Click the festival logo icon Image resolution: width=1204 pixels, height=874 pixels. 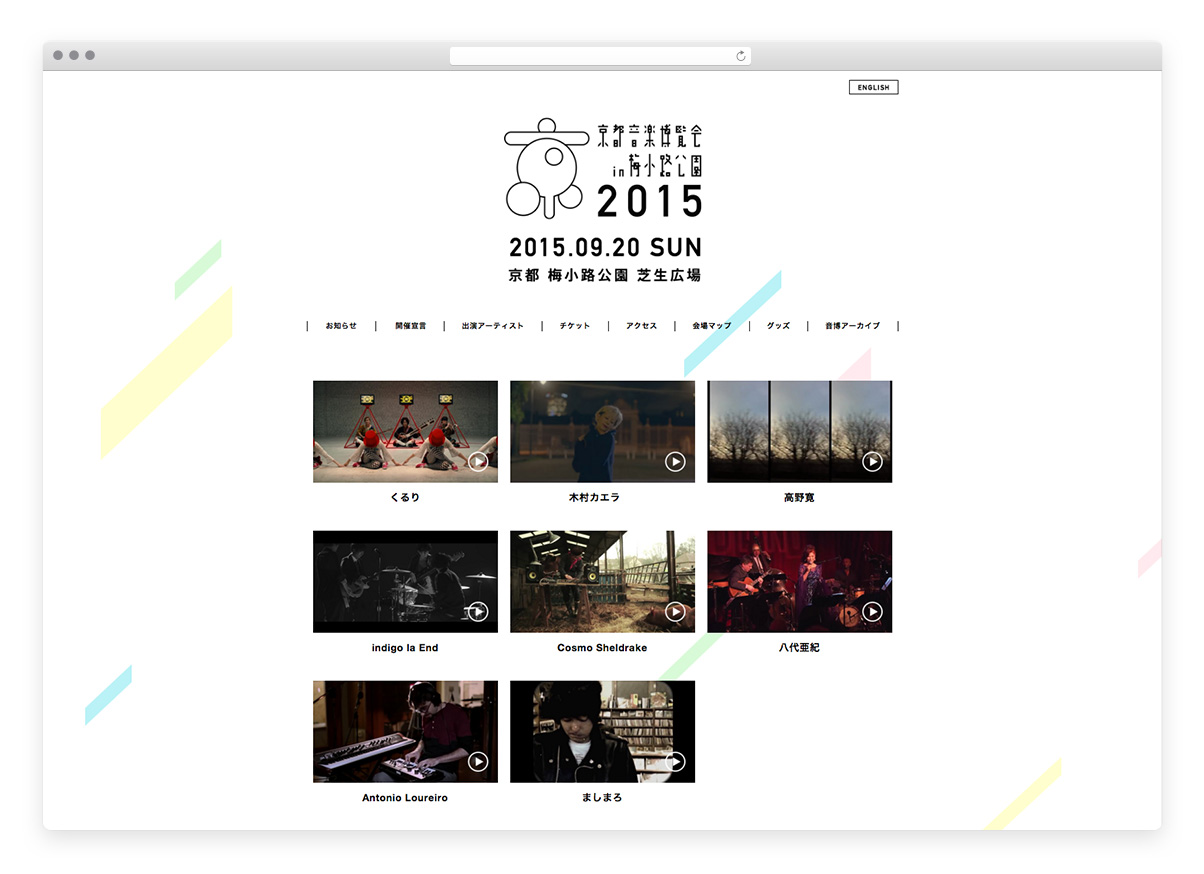(x=543, y=167)
